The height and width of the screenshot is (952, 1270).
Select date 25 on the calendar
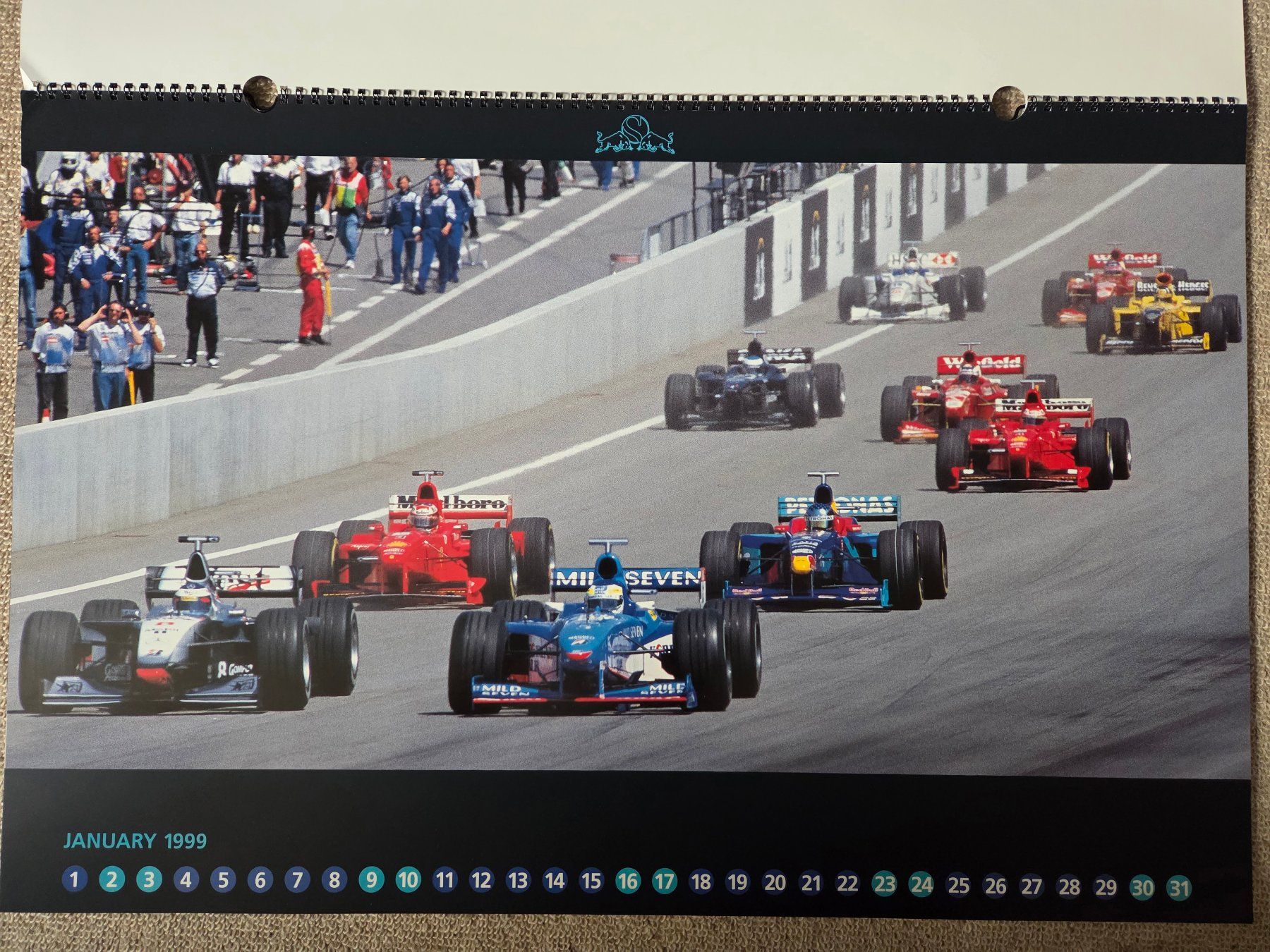tap(958, 884)
